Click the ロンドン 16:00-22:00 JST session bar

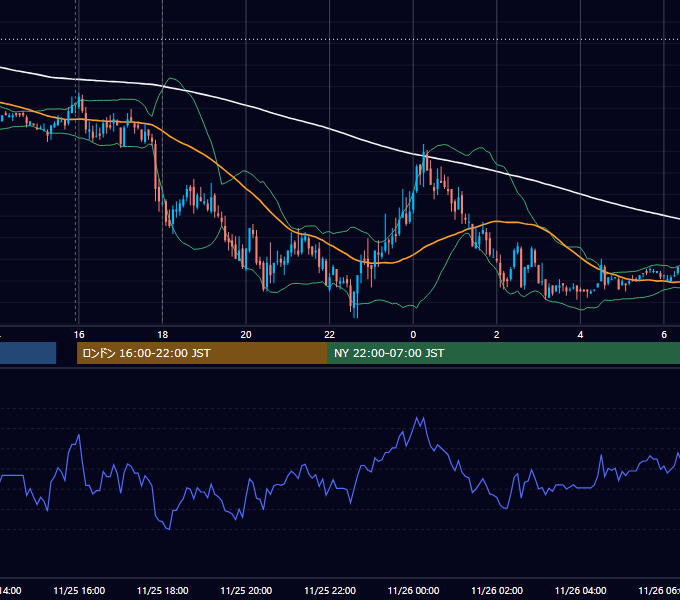pyautogui.click(x=202, y=353)
